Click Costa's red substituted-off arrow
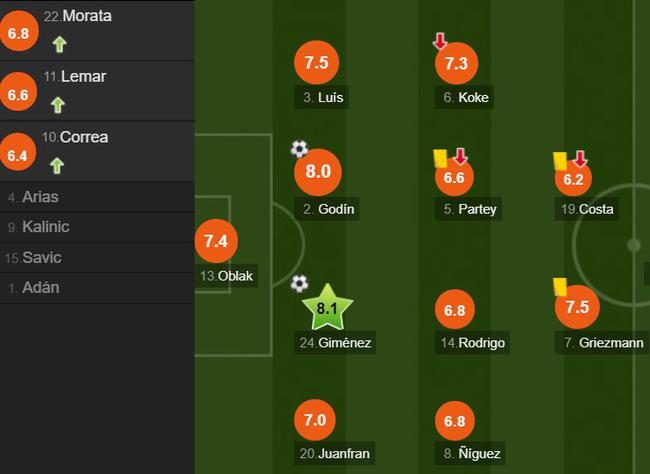Viewport: 650px width, 474px height. (580, 159)
